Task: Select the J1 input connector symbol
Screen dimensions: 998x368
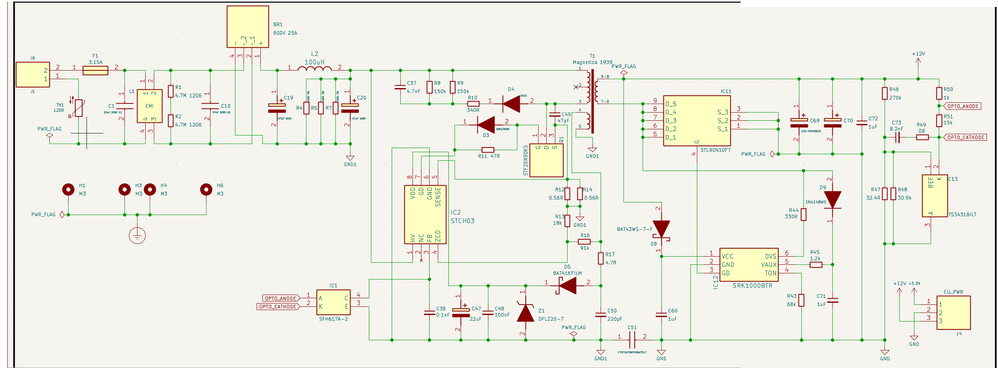Action: 32,74
